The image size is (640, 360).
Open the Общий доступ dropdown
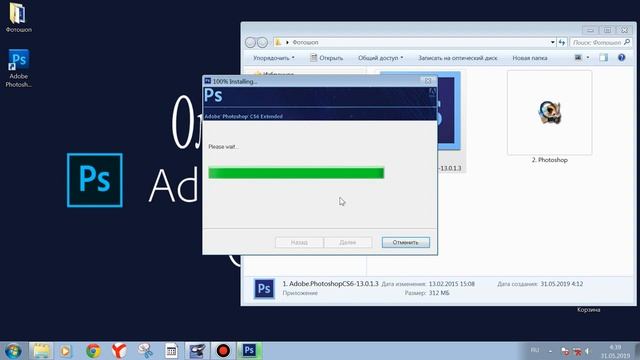click(x=380, y=58)
